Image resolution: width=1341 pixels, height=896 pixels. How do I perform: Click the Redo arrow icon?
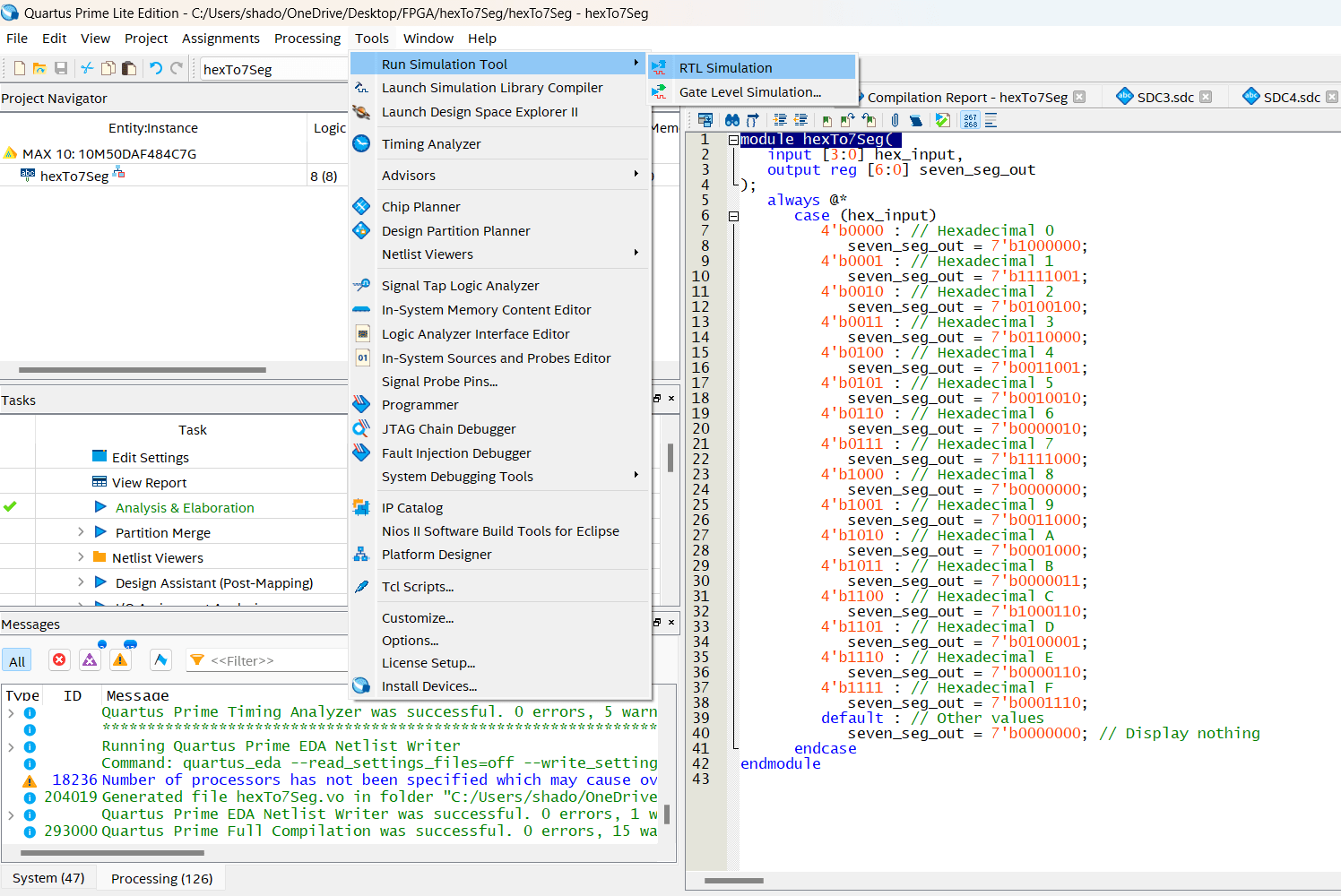177,68
